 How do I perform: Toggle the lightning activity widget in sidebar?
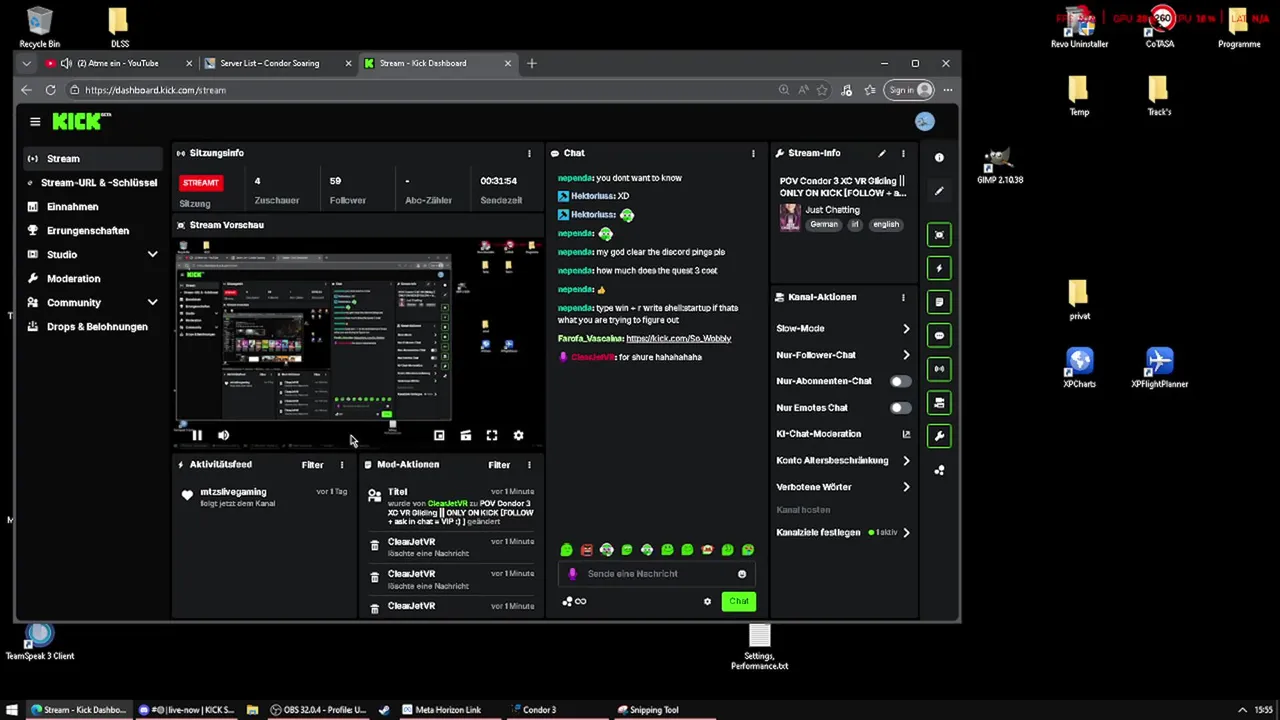pos(939,268)
